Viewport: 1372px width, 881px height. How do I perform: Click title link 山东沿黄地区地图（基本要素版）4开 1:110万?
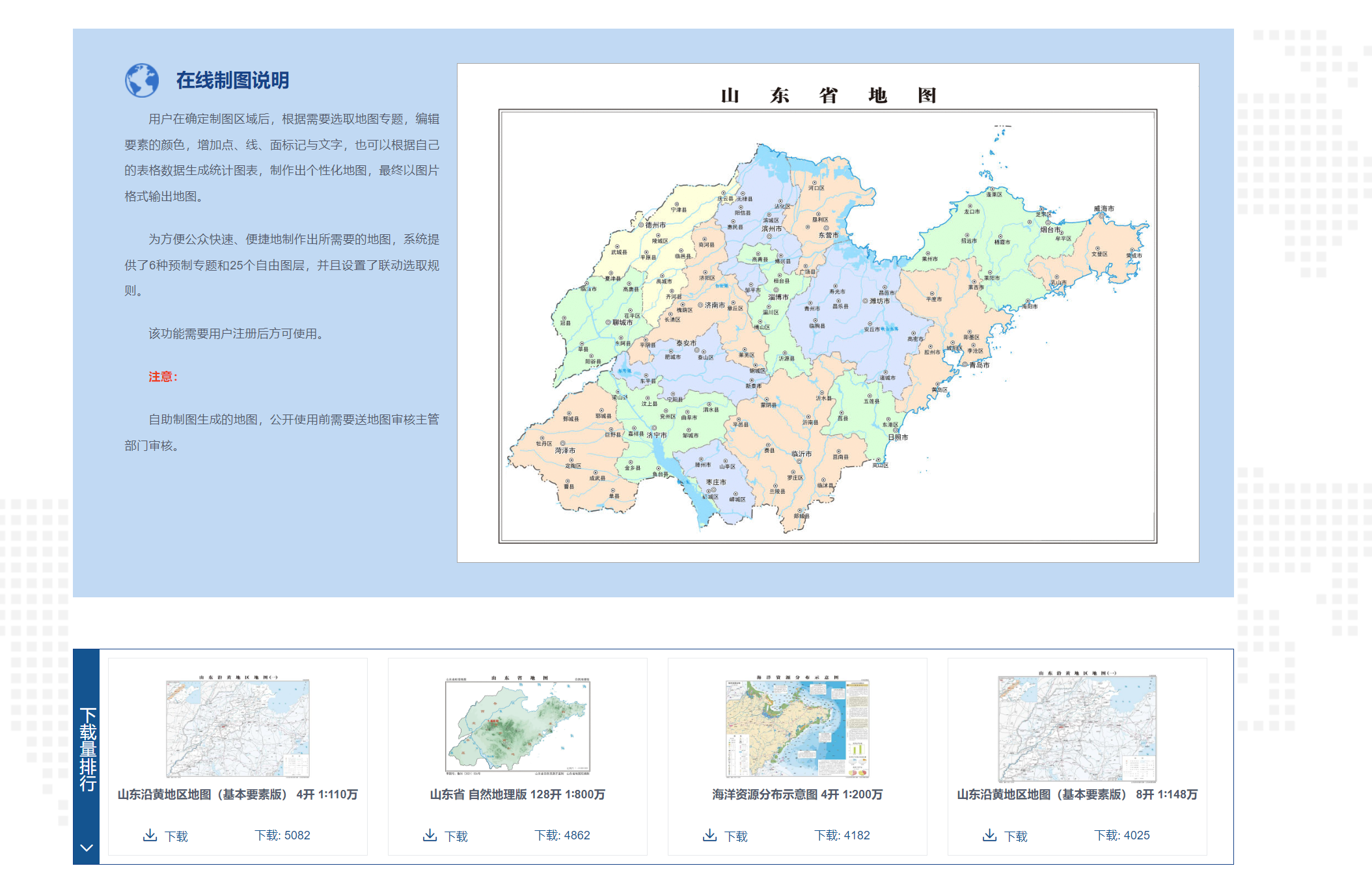pos(238,794)
